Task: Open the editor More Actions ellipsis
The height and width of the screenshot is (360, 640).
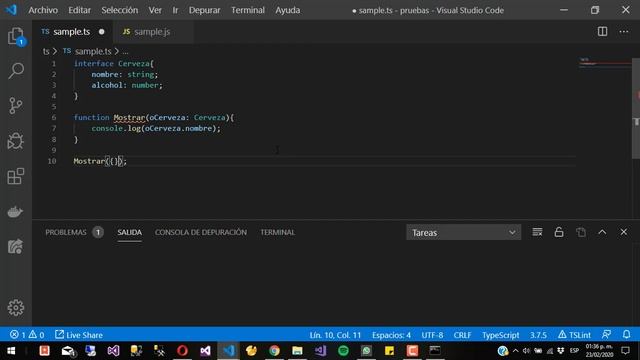Action: pos(624,31)
